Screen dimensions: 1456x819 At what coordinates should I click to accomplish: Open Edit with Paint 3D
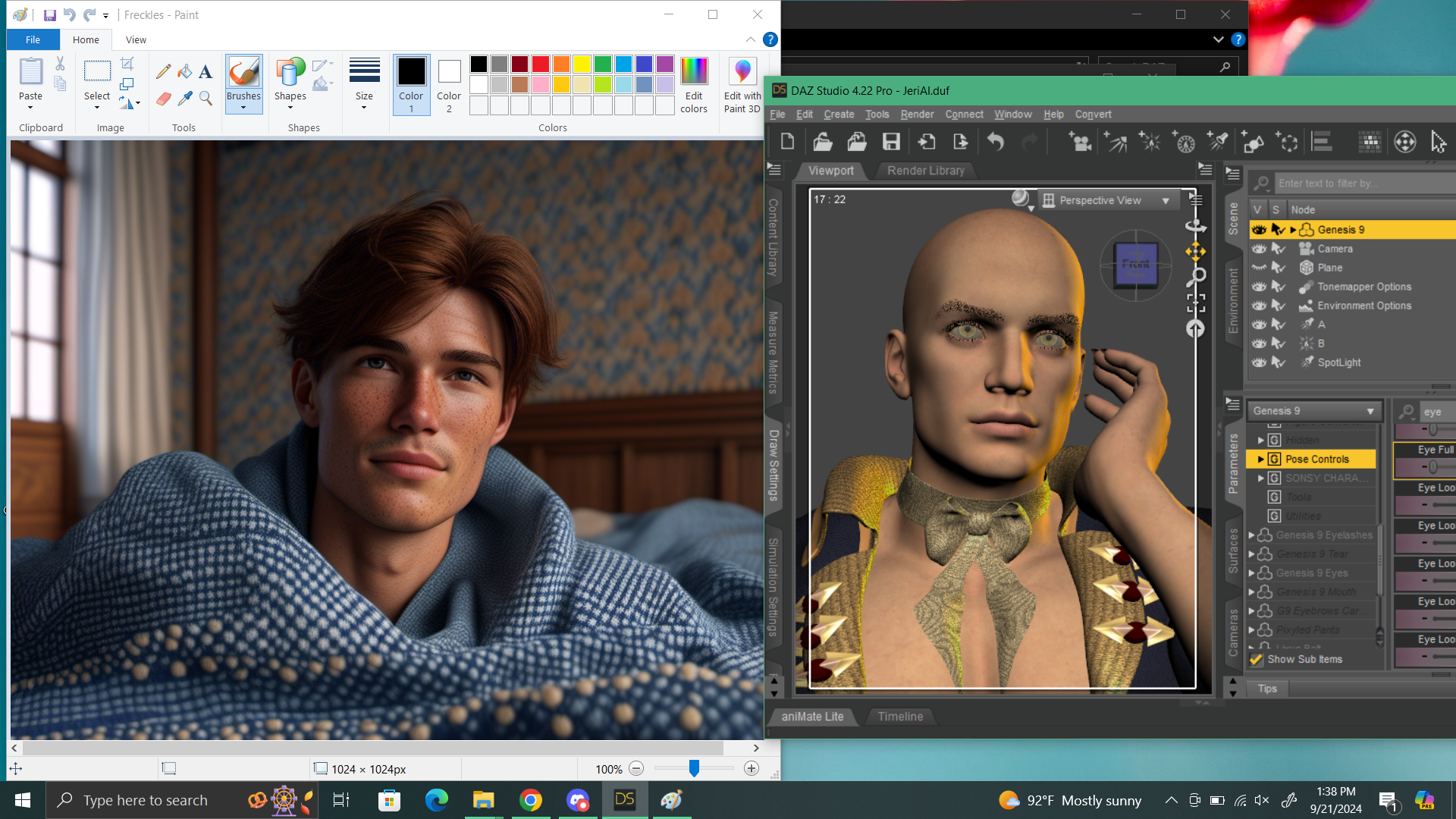(x=742, y=85)
